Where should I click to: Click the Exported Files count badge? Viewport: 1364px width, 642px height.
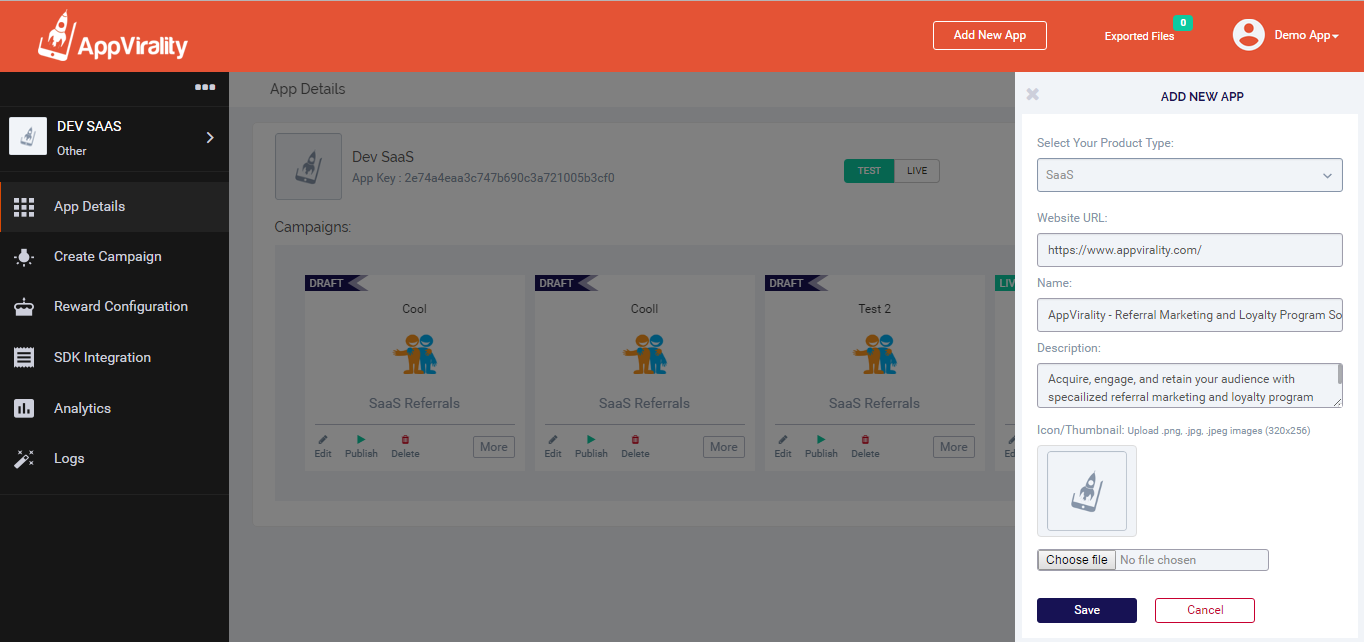1183,22
